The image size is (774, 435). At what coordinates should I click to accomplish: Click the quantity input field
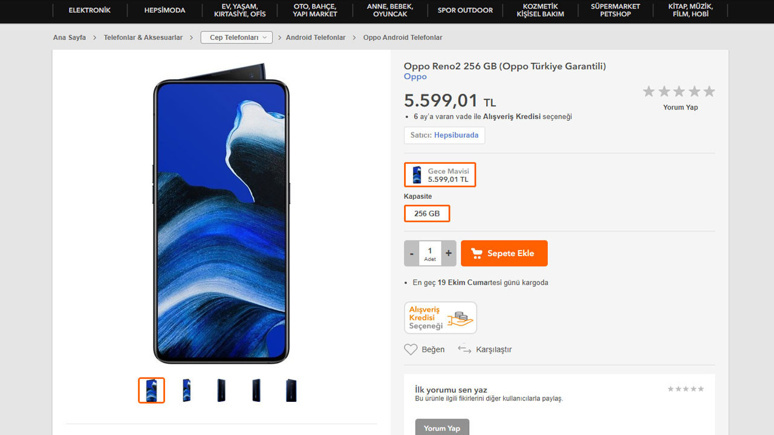pos(430,252)
